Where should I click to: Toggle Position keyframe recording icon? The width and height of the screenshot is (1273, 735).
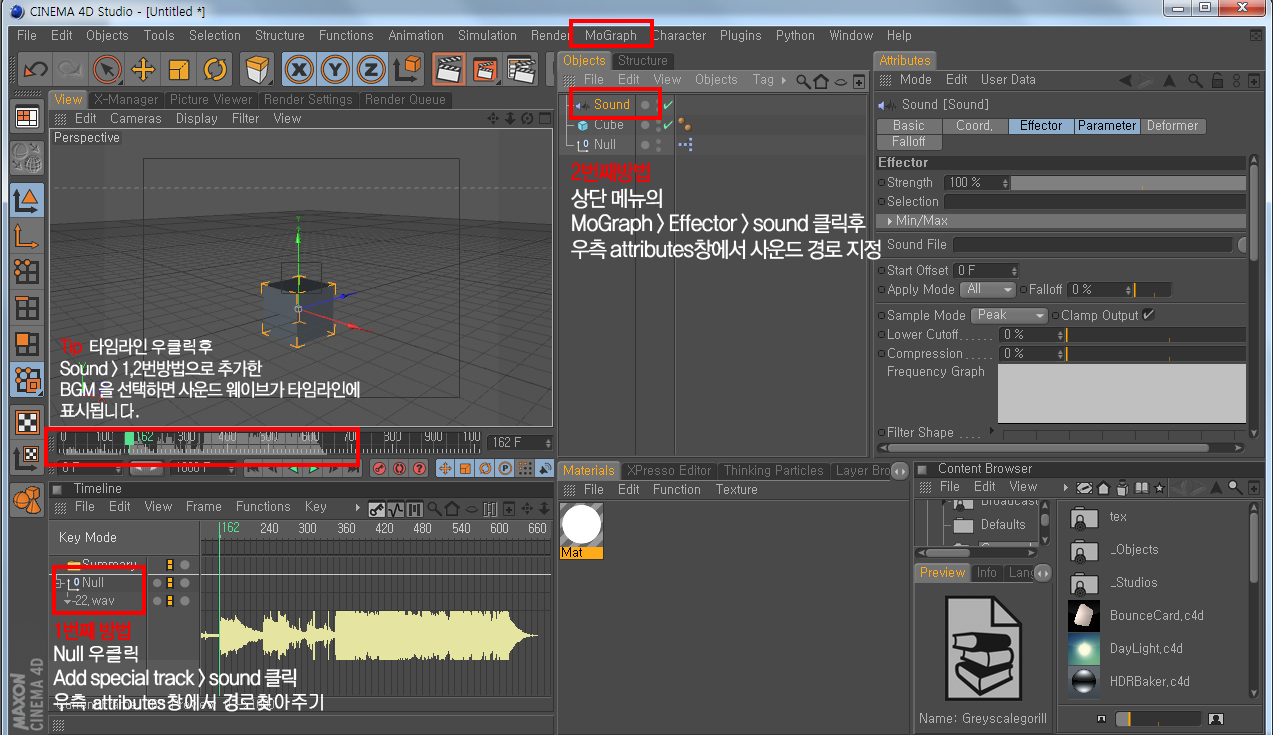446,468
